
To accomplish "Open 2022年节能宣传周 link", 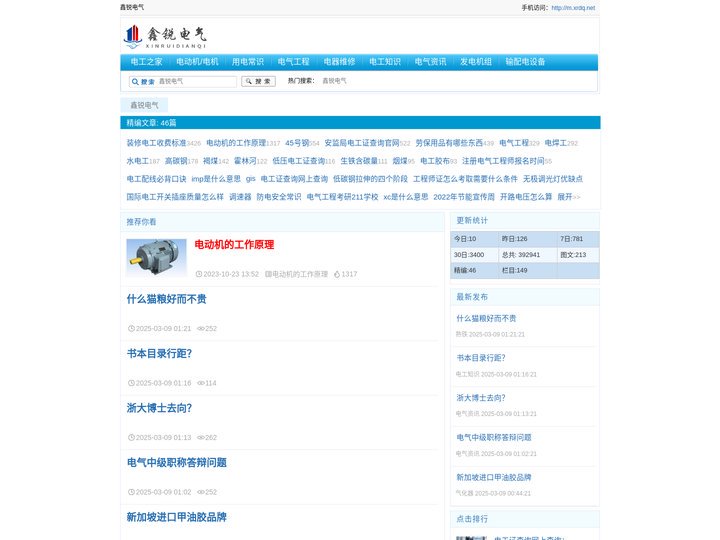I will point(464,197).
